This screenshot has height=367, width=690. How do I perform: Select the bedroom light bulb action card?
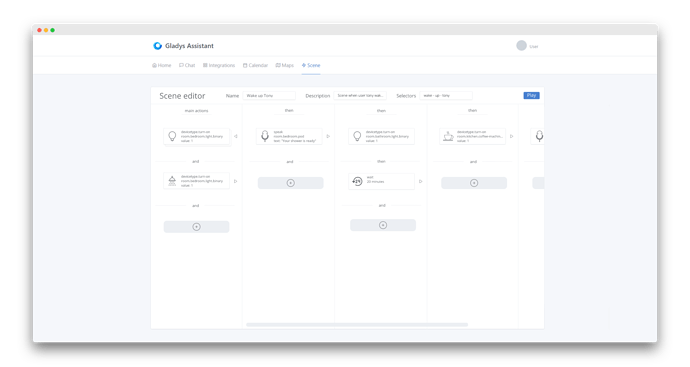tap(196, 136)
